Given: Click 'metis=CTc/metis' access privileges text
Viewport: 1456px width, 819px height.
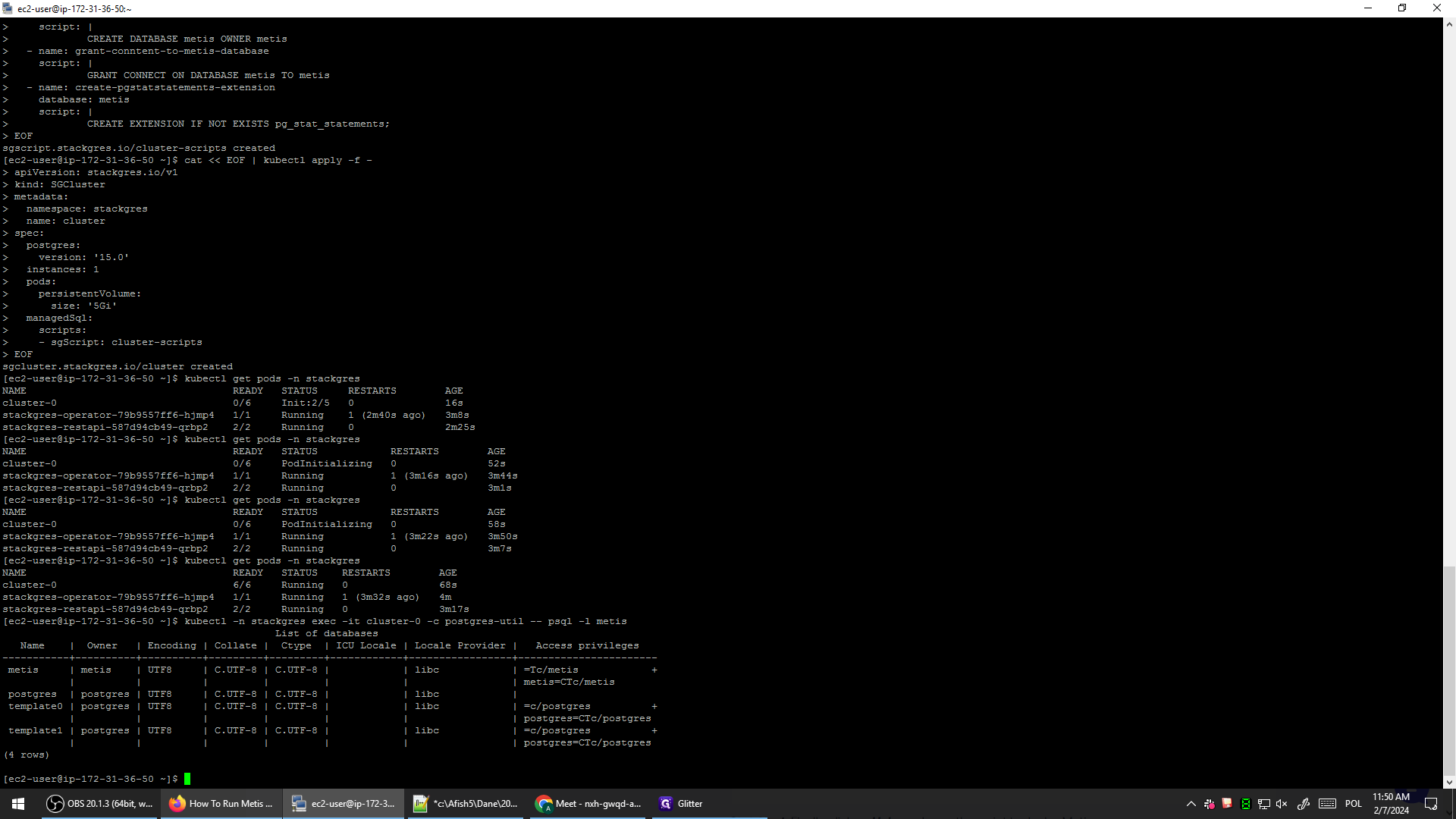Looking at the screenshot, I should coord(569,682).
